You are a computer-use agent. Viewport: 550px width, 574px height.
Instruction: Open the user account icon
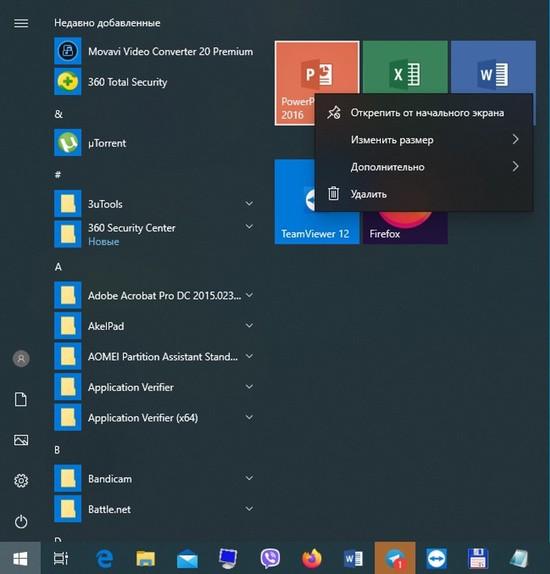point(21,358)
